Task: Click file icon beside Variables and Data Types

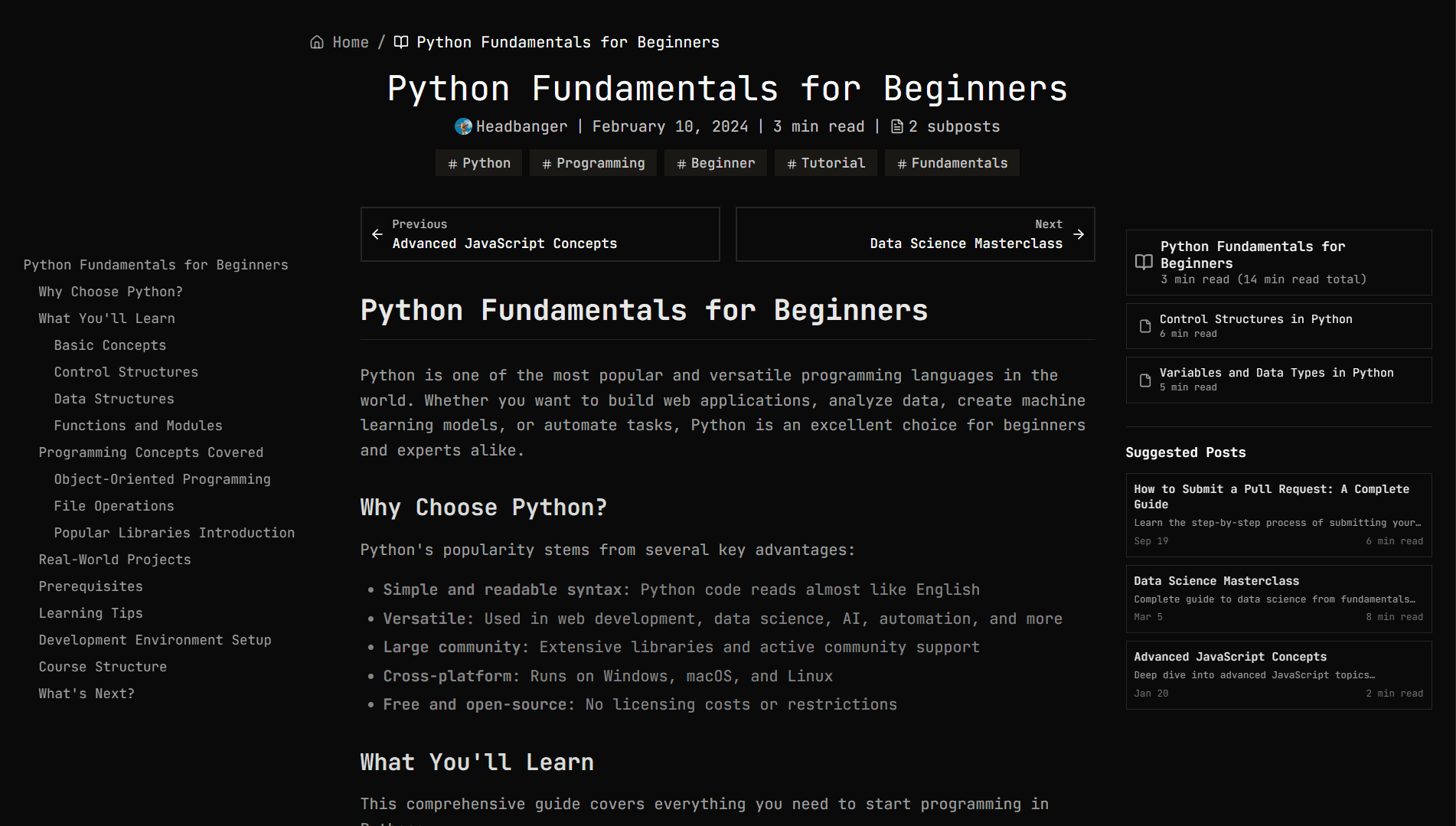Action: (1145, 380)
